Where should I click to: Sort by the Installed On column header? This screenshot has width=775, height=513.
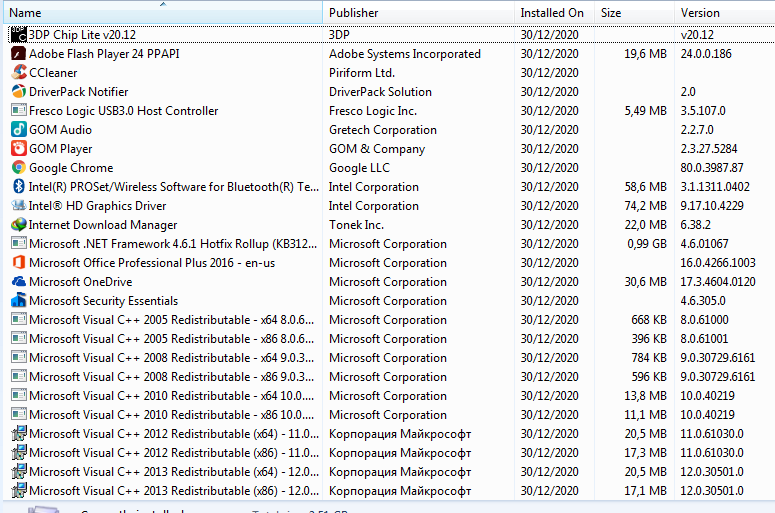pos(554,13)
